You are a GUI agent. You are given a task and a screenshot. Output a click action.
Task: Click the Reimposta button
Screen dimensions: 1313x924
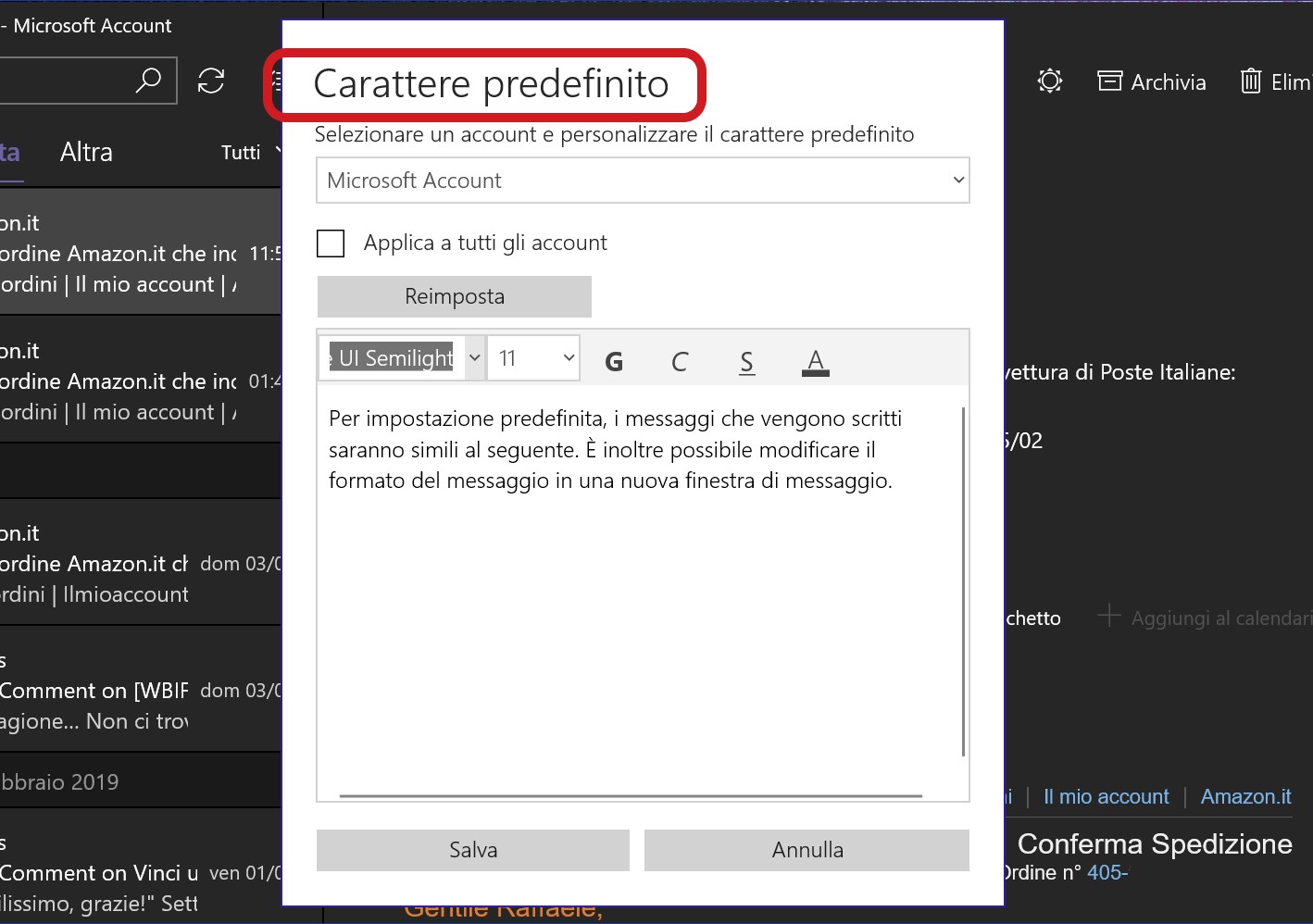pyautogui.click(x=455, y=296)
